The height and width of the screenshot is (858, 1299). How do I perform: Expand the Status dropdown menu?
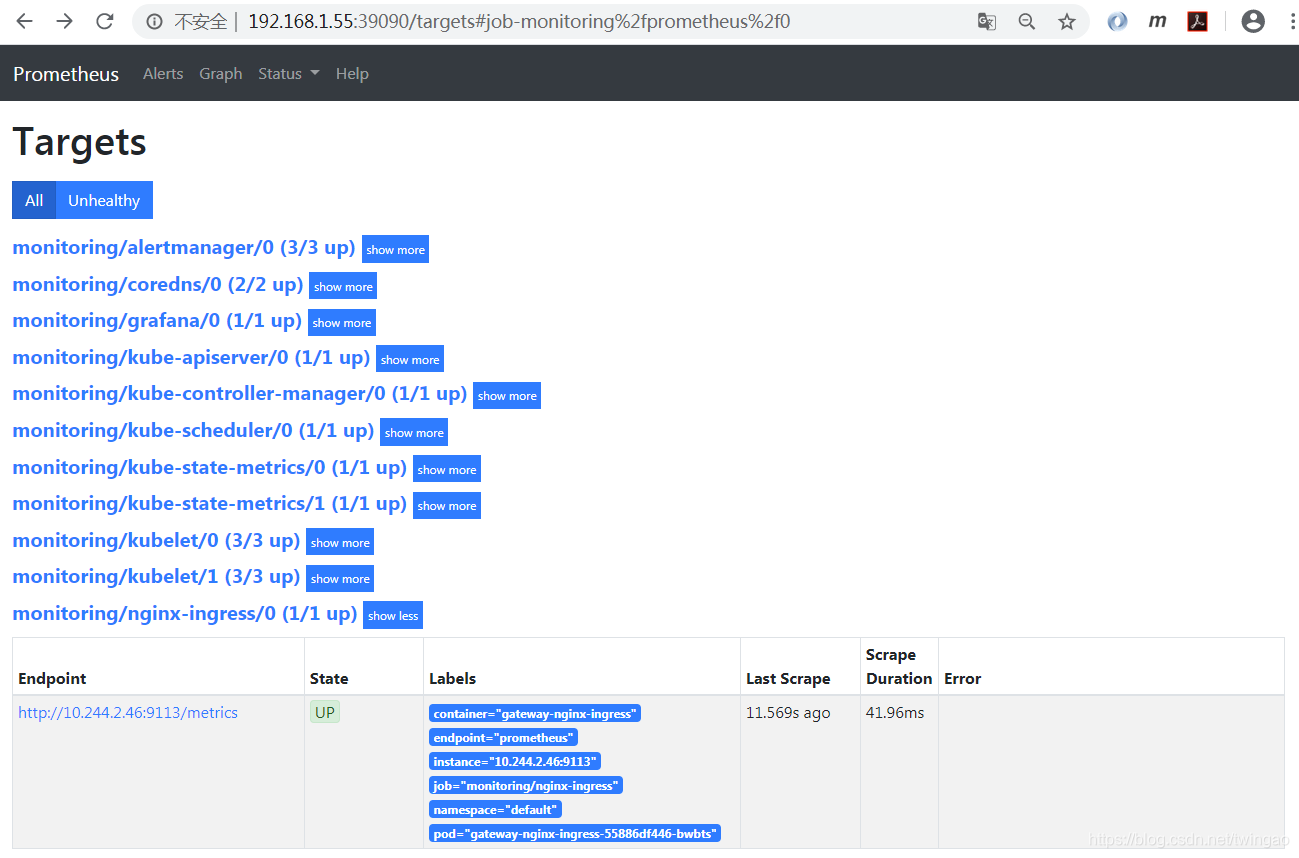(289, 74)
